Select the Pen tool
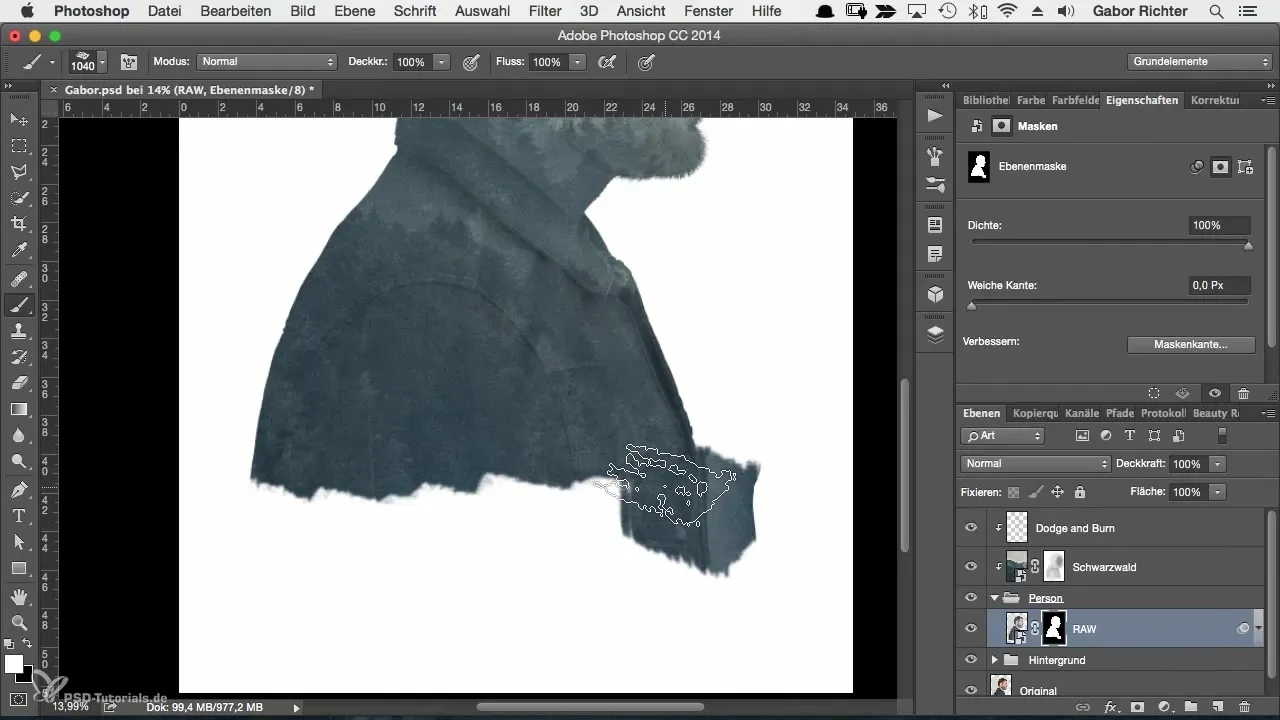The height and width of the screenshot is (720, 1280). pyautogui.click(x=18, y=490)
